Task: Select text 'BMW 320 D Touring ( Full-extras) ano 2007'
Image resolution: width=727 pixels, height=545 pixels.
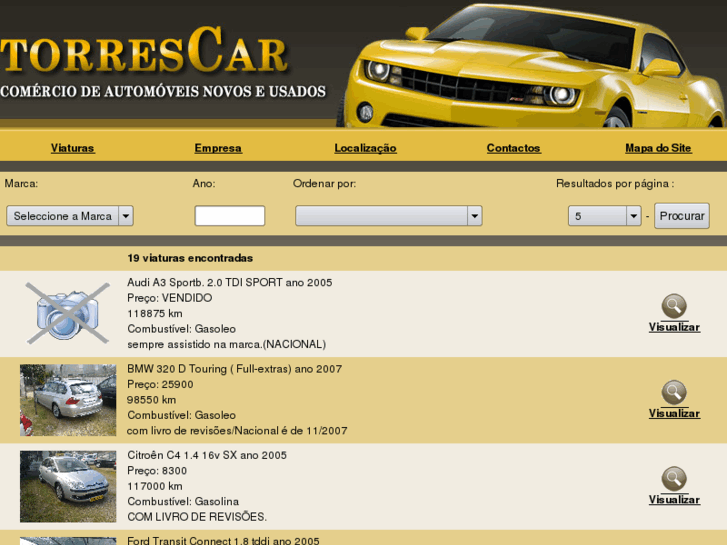Action: point(235,369)
